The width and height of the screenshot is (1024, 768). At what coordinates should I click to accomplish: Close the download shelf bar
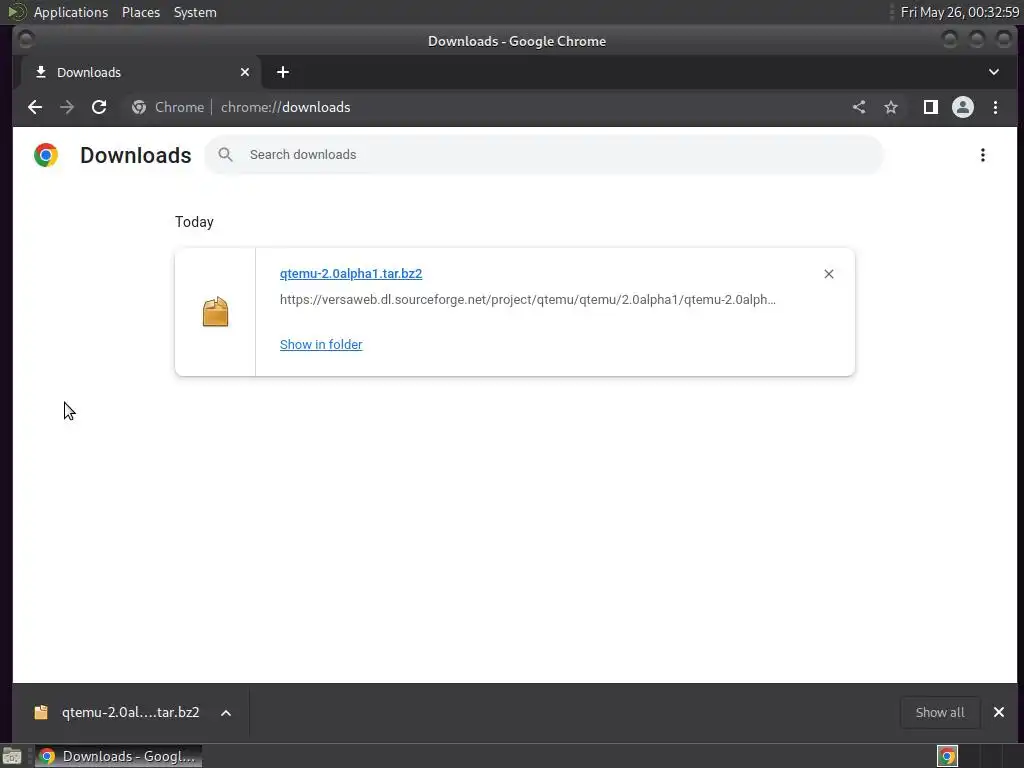pos(999,712)
